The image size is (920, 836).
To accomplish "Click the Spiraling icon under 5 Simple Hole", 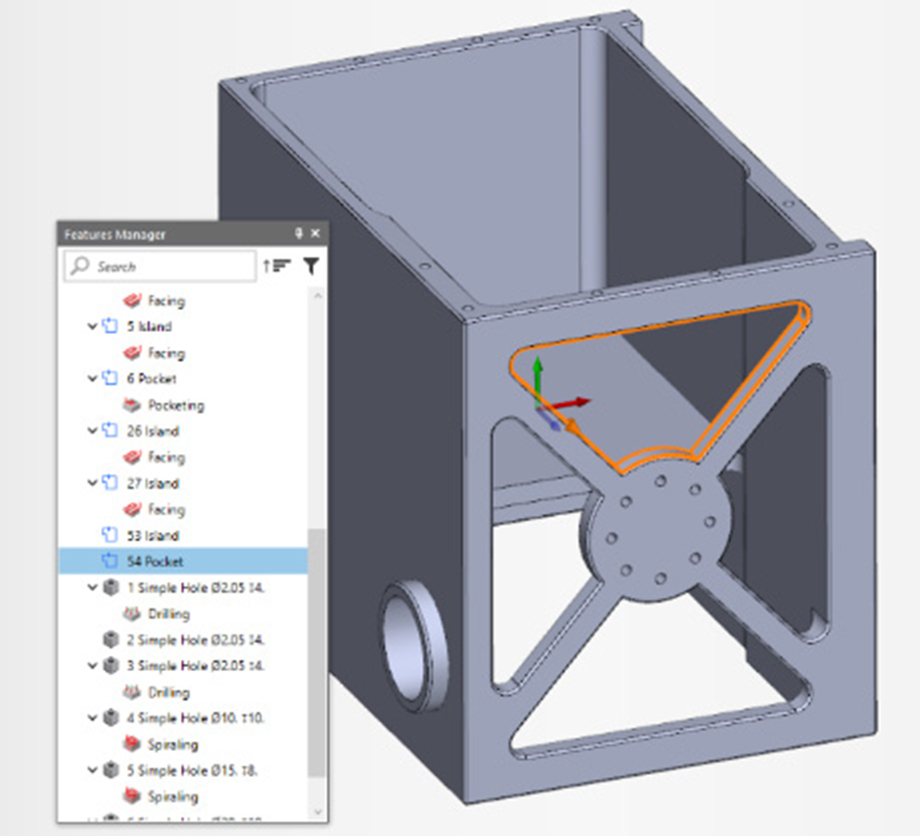I will coord(130,796).
